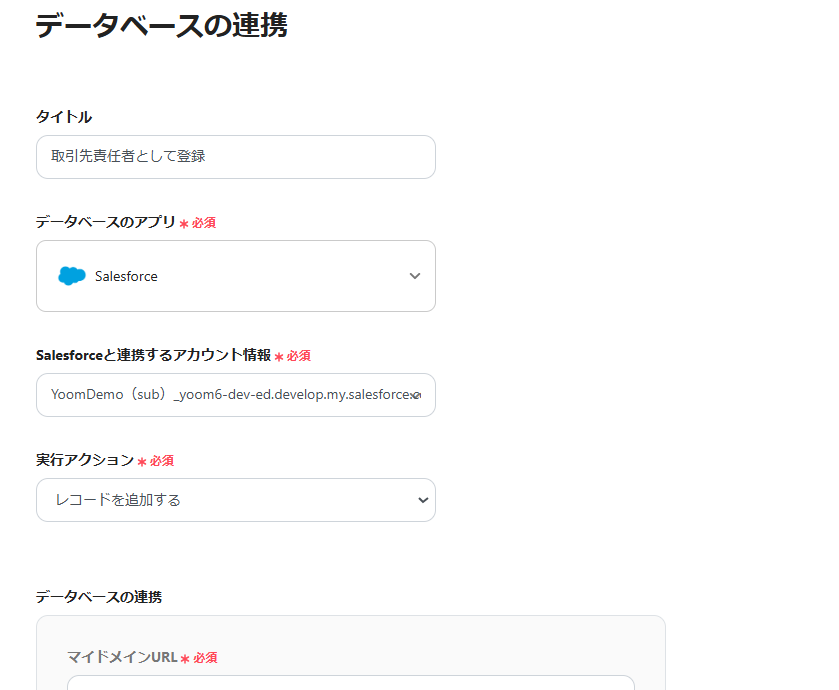Viewport: 839px width, 690px height.
Task: Click the マイドメインURL label
Action: (122, 657)
